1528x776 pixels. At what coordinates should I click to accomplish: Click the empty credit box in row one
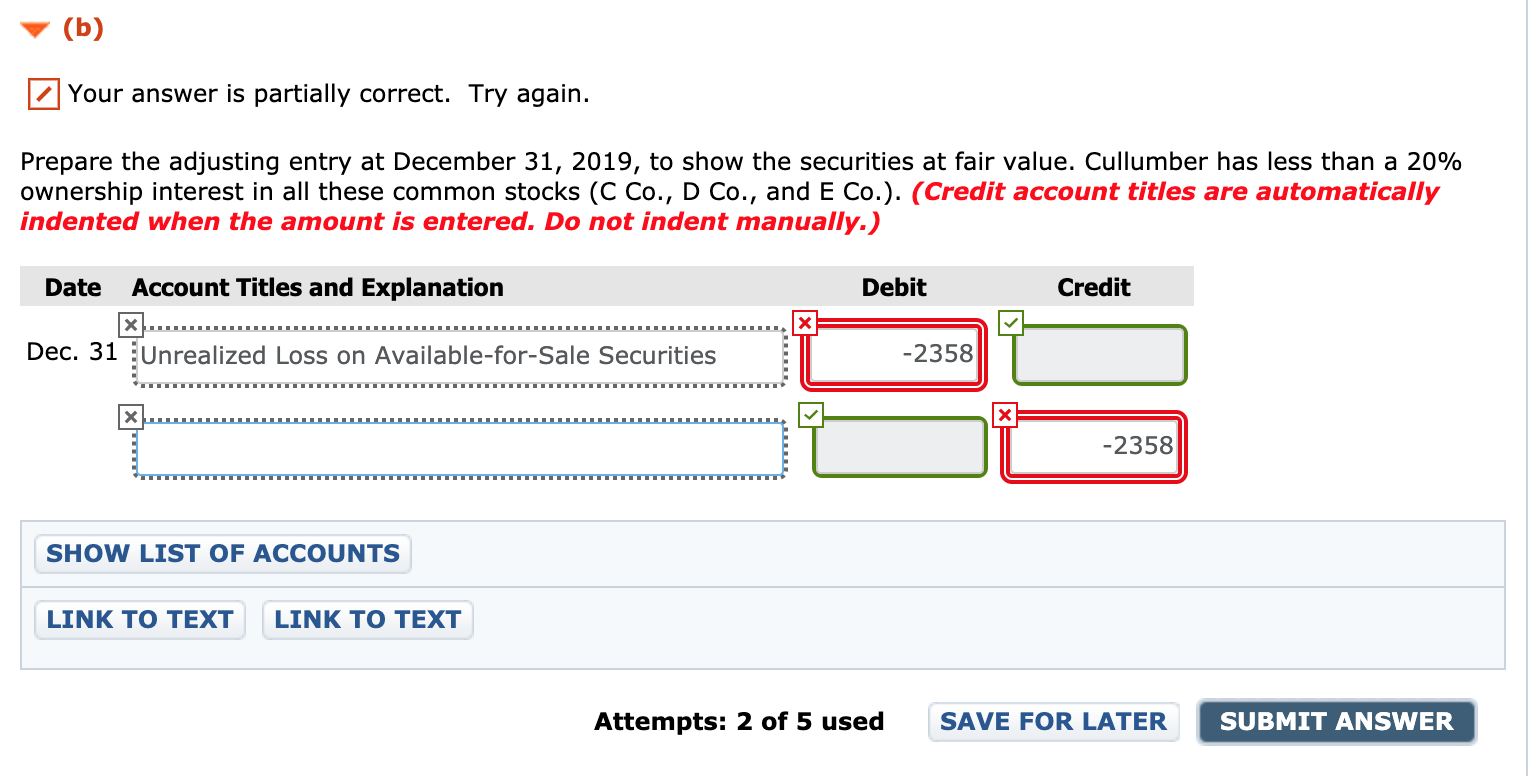click(1098, 353)
